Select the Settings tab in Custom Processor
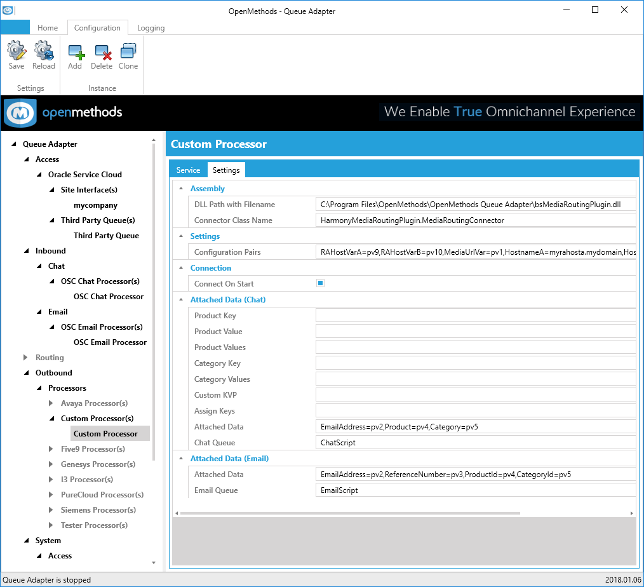 point(226,170)
